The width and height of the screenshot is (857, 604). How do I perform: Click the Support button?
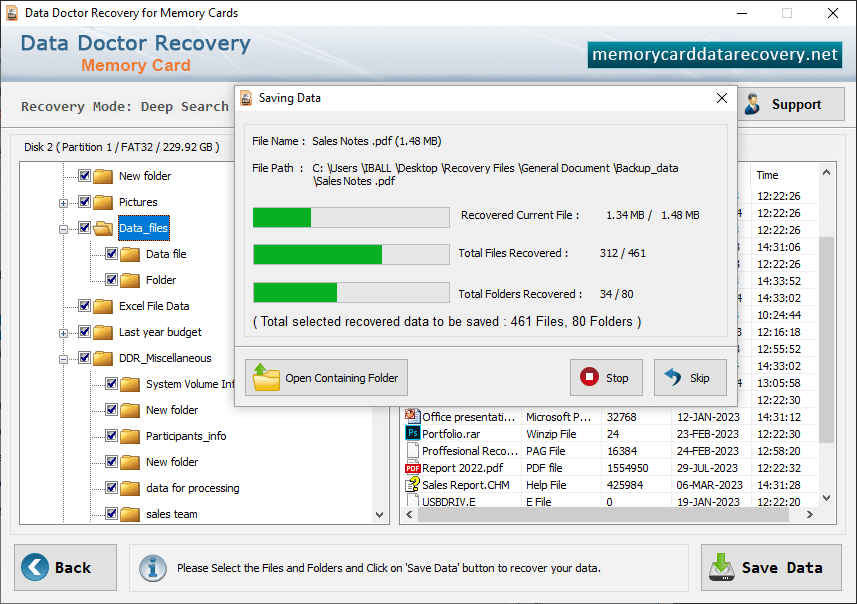(791, 104)
